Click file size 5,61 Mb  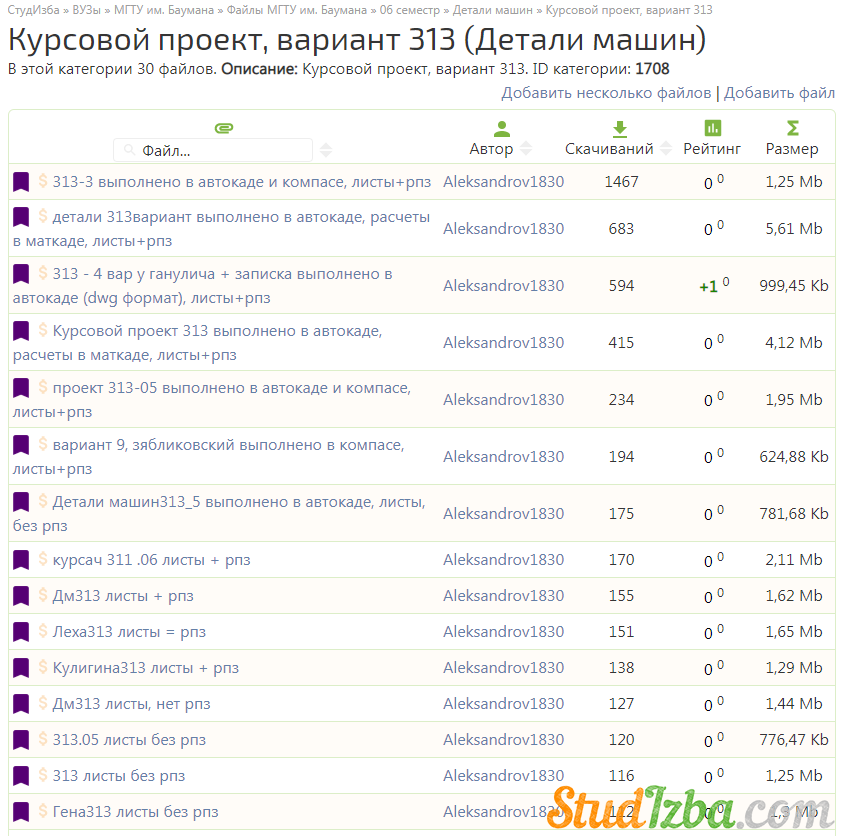coord(794,229)
